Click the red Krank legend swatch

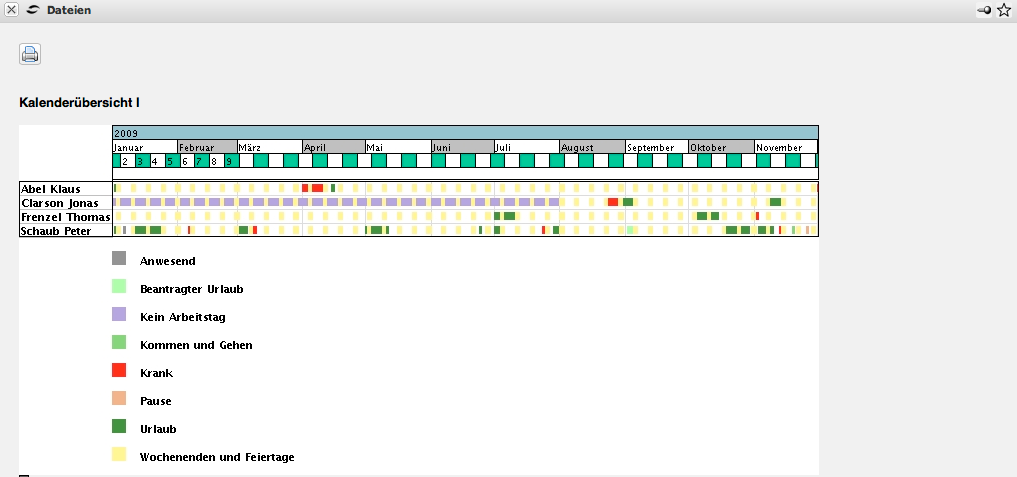(x=119, y=370)
